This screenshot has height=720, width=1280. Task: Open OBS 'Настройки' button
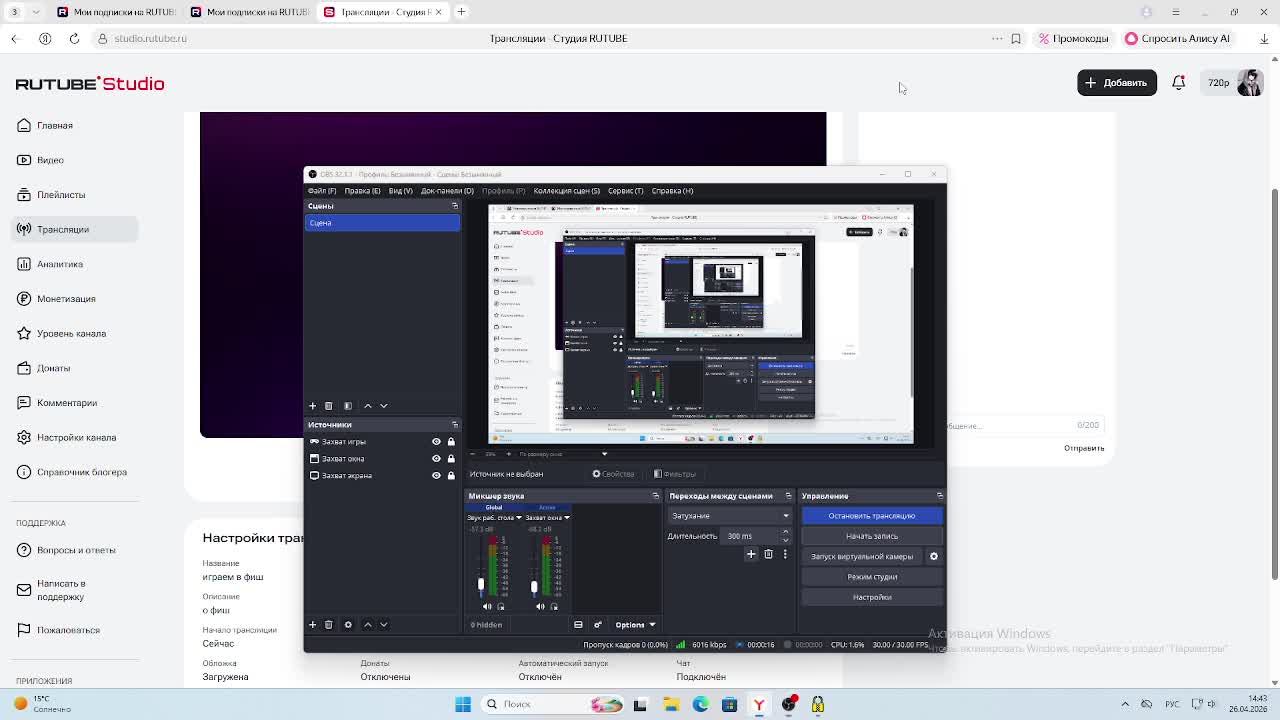pyautogui.click(x=871, y=597)
